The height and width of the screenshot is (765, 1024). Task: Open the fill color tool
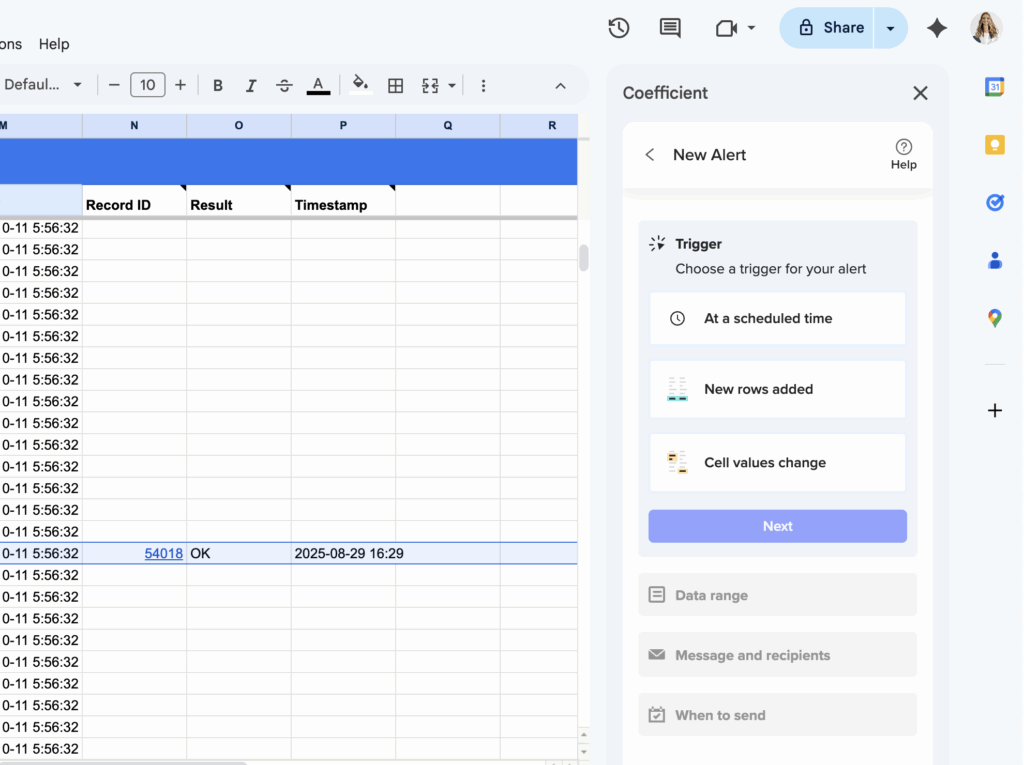(361, 85)
